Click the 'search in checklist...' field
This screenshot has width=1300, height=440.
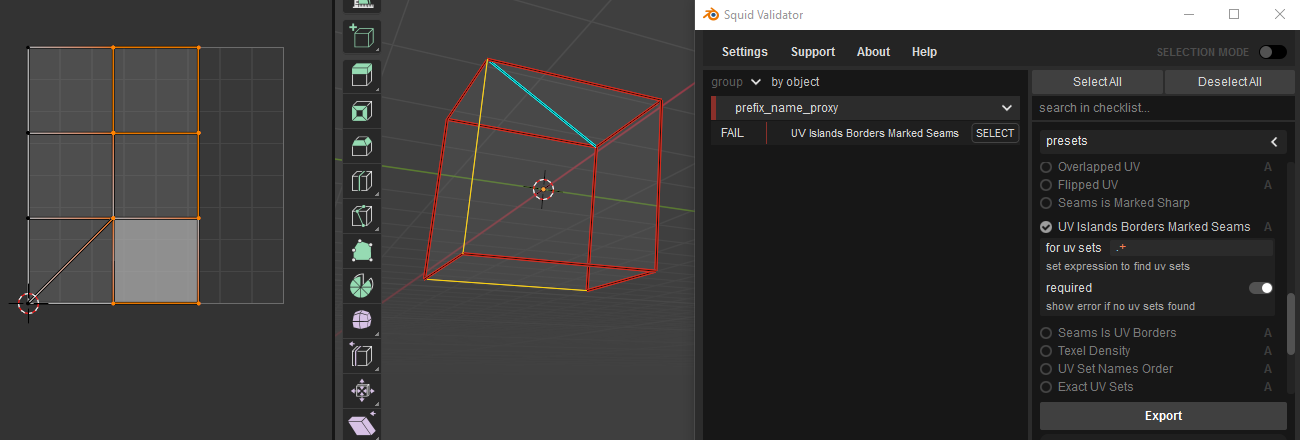pos(1163,108)
